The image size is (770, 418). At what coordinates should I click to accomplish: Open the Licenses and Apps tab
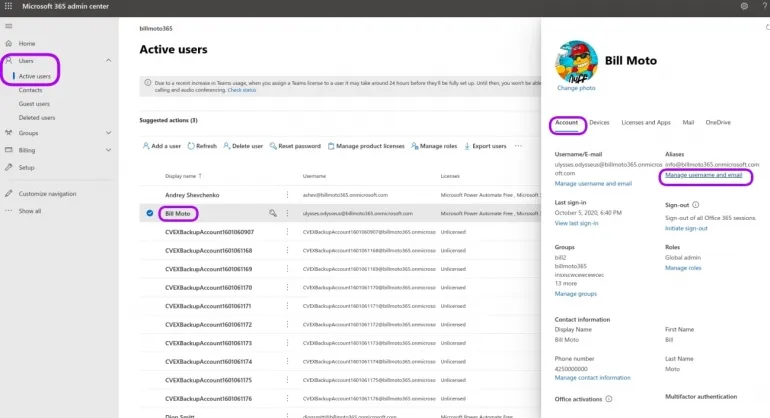pos(646,122)
